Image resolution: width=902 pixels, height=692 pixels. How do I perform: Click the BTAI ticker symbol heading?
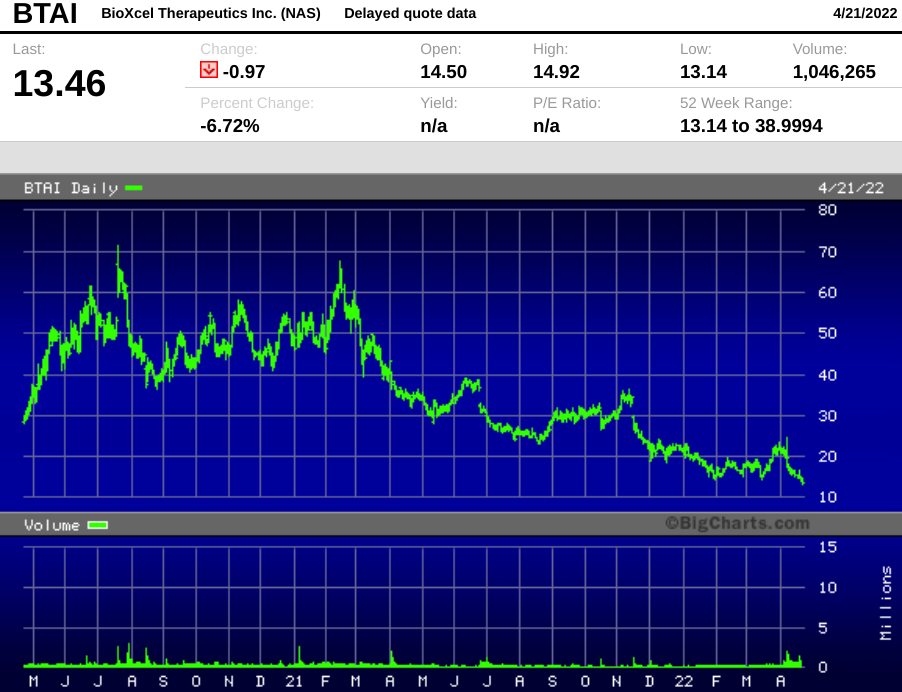tap(45, 13)
